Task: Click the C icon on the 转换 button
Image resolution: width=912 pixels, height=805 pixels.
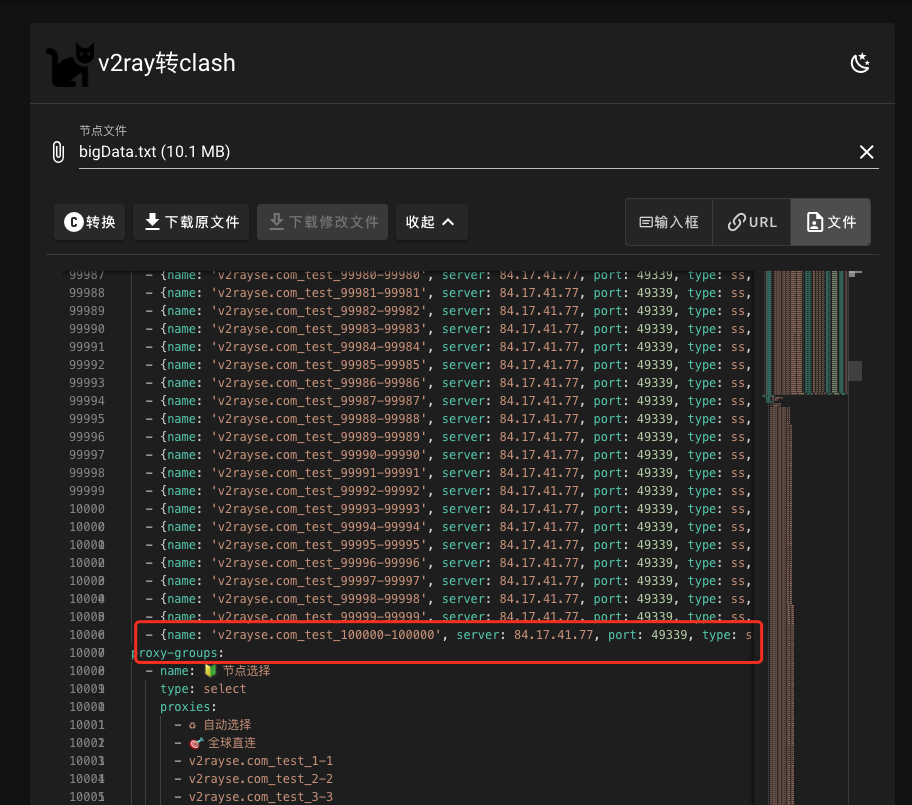Action: coord(72,222)
